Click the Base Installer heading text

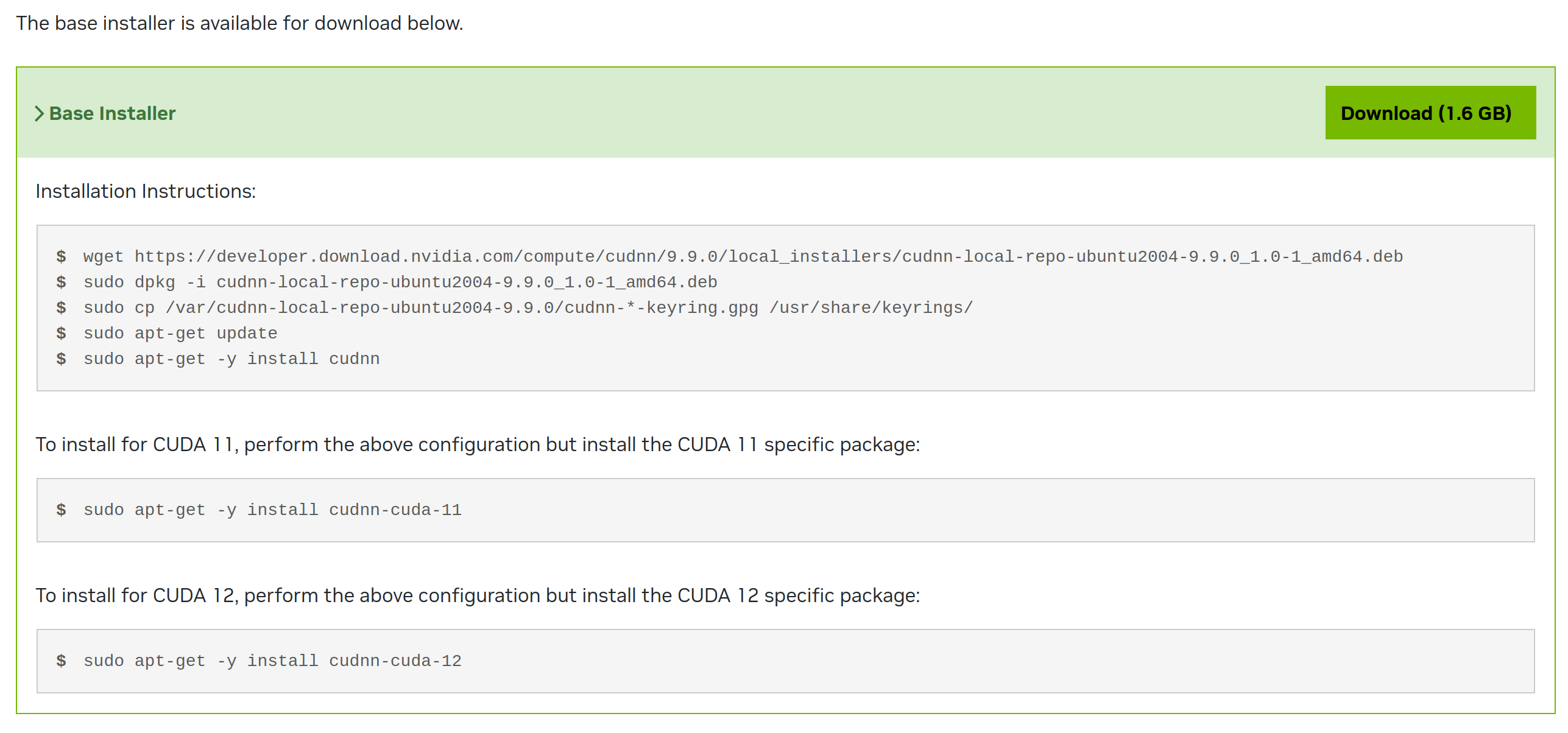click(x=112, y=114)
